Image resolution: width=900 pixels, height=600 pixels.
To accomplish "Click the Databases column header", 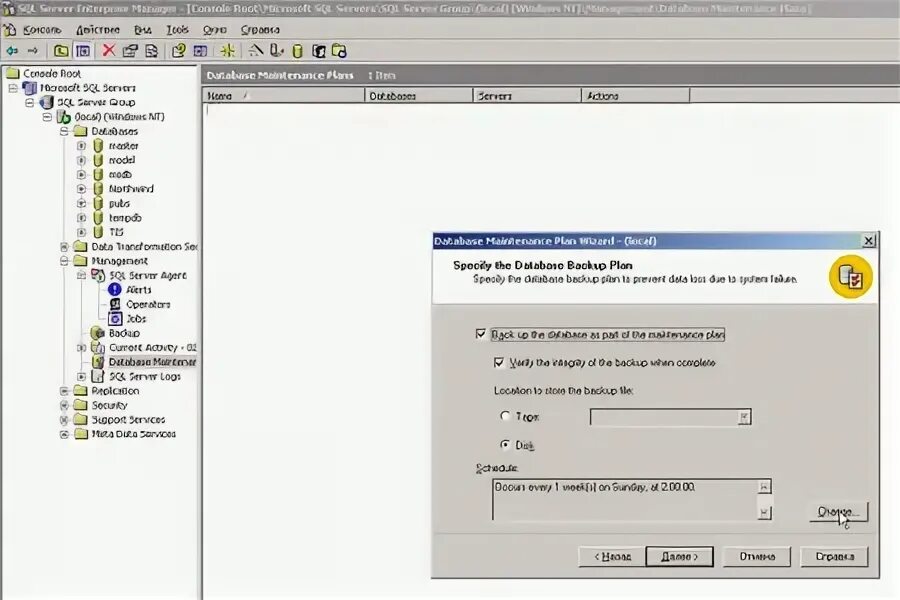I will 418,96.
